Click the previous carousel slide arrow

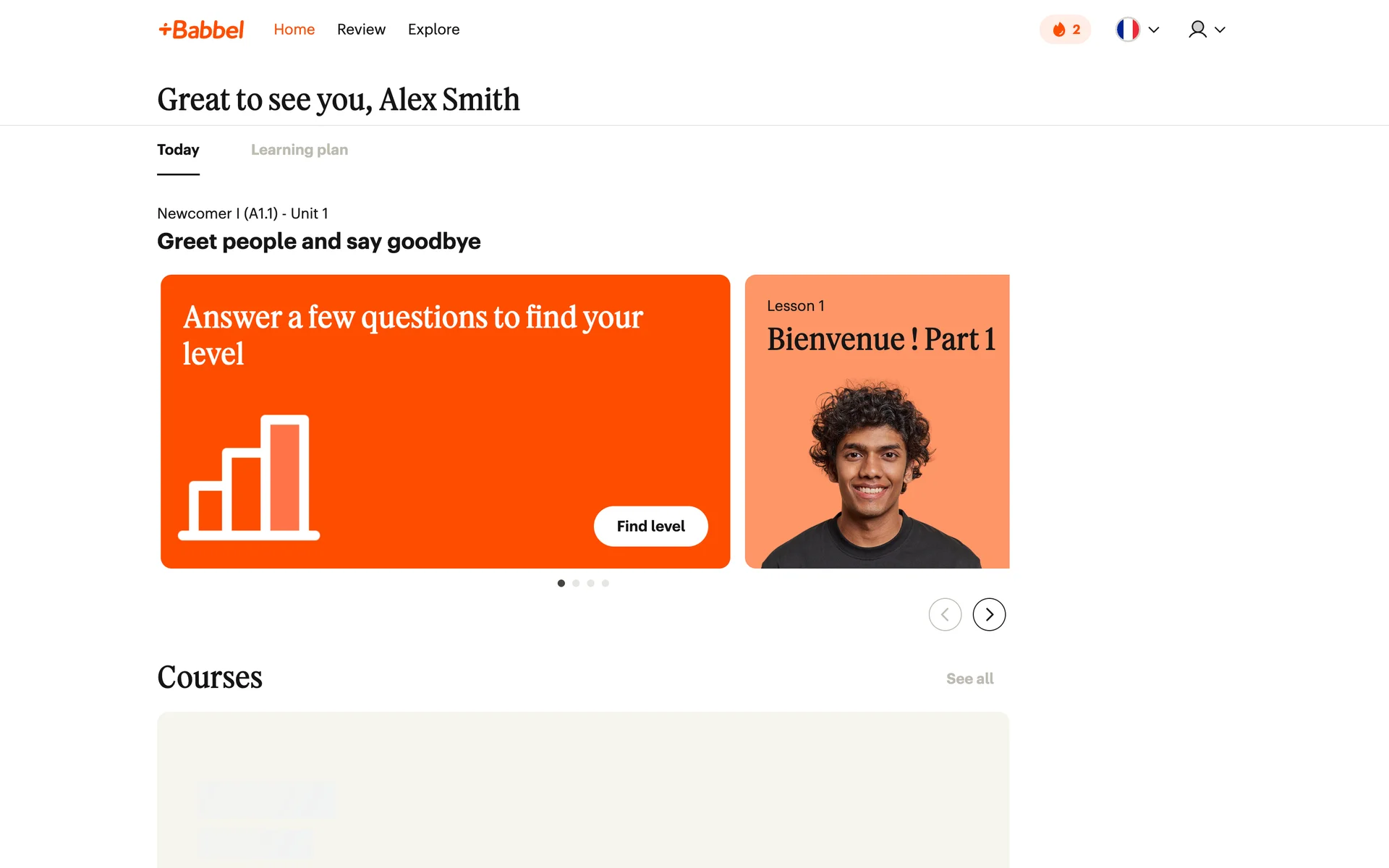945,615
